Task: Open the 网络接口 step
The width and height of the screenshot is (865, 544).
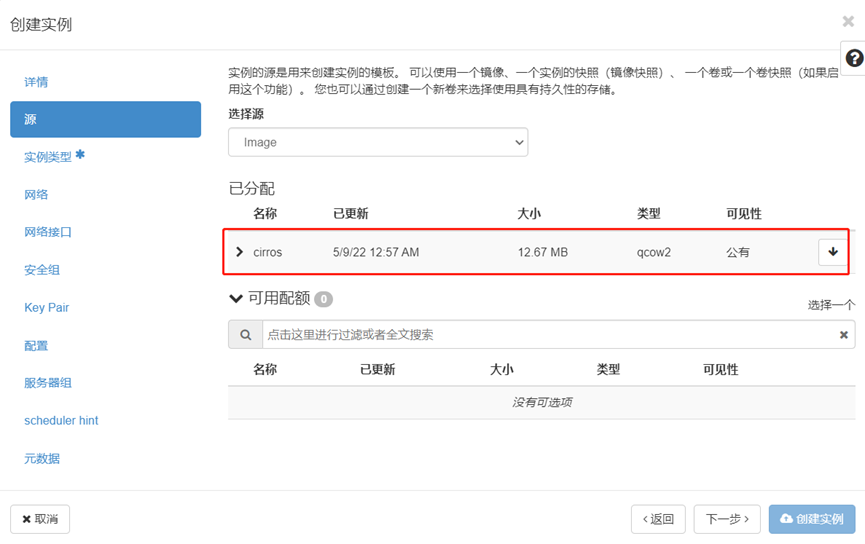Action: coord(48,232)
